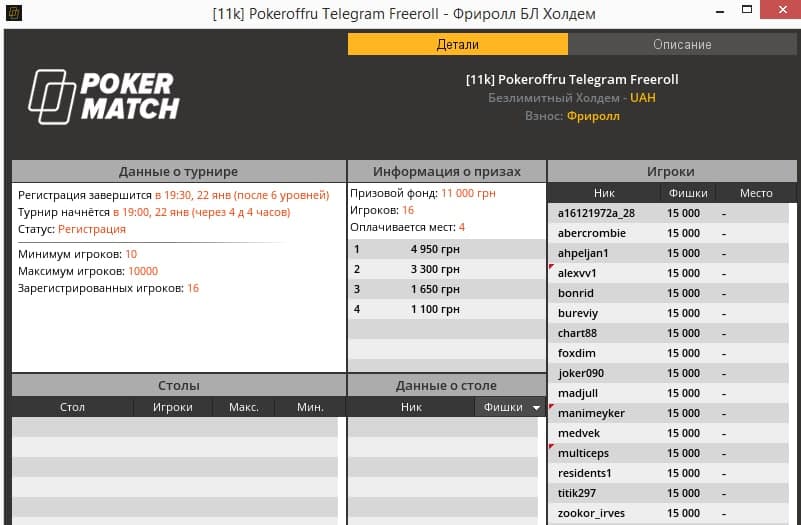Select player abercrombie

pos(668,233)
